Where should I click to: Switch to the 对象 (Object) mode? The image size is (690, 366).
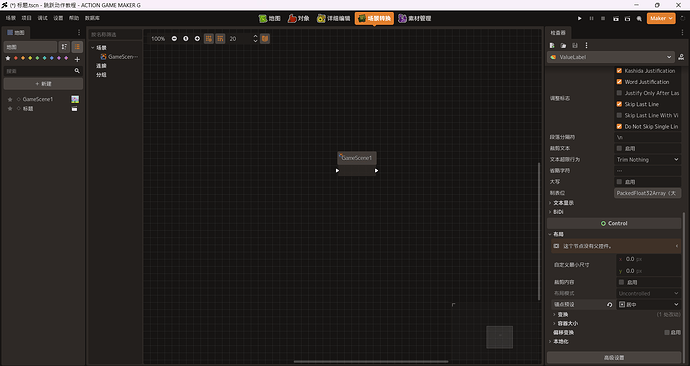pos(298,18)
